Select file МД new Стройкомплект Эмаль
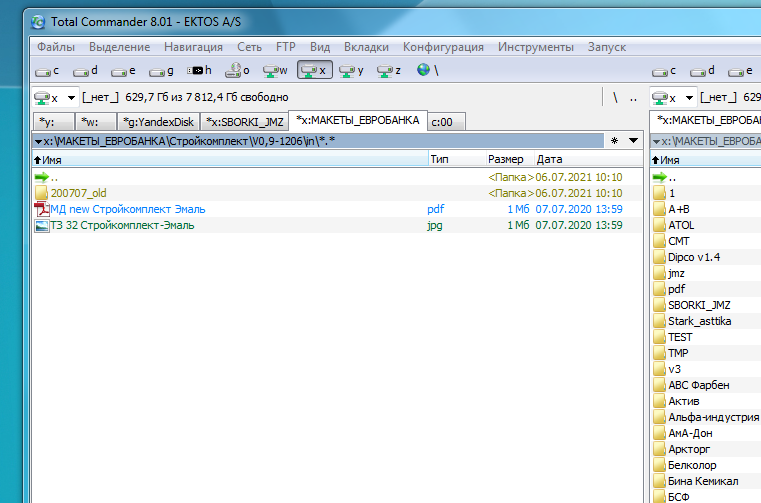Image resolution: width=761 pixels, height=503 pixels. click(x=128, y=209)
